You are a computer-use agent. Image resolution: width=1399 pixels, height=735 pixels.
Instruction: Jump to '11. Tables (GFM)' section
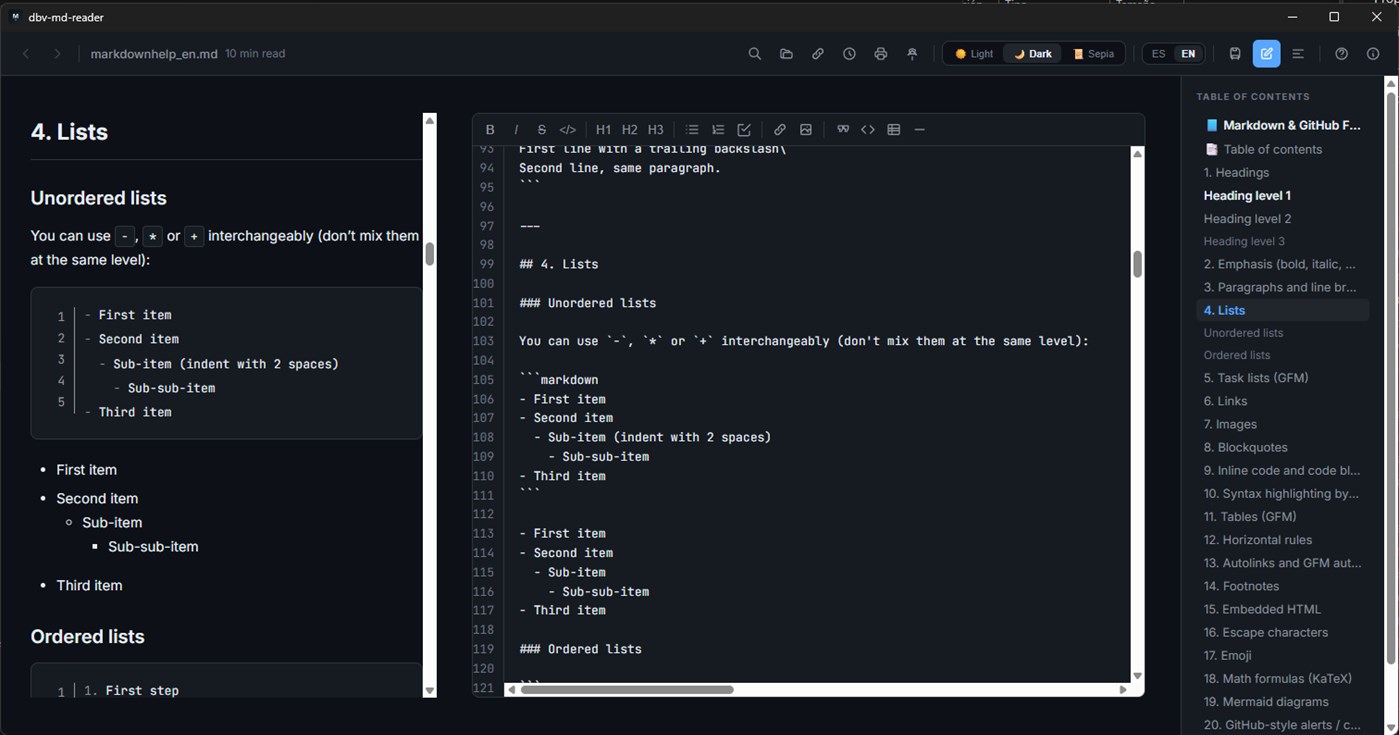tap(1283, 516)
